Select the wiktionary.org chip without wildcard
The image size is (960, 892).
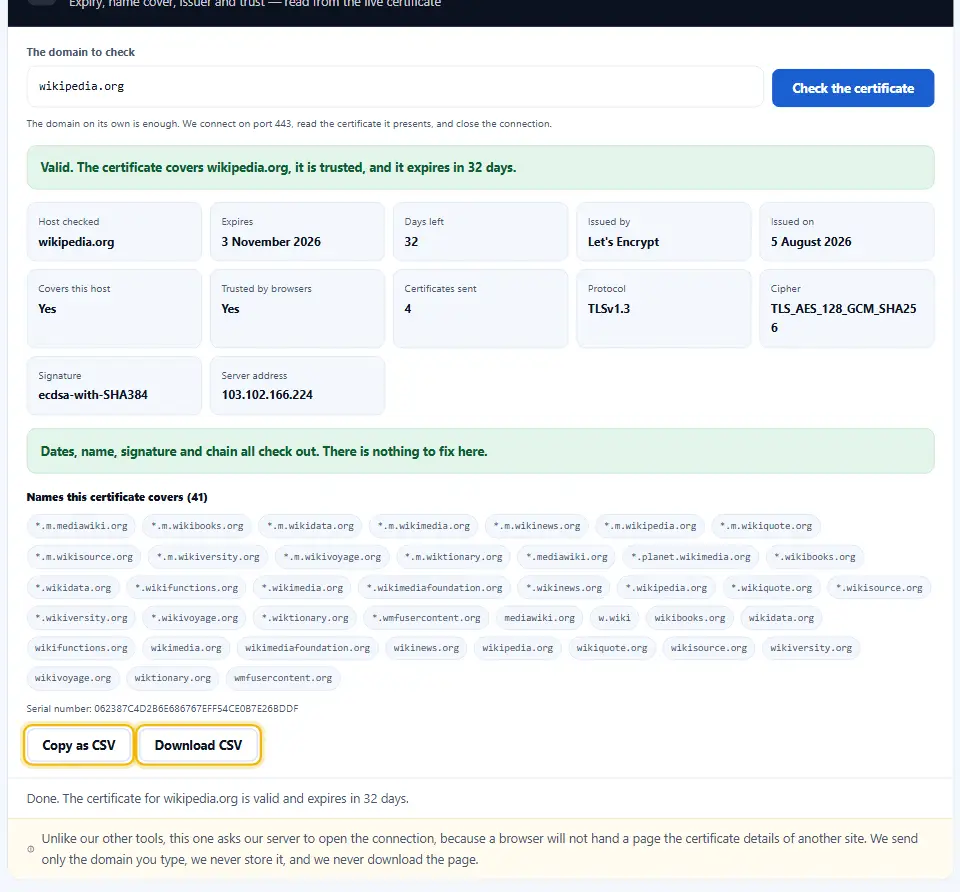173,678
